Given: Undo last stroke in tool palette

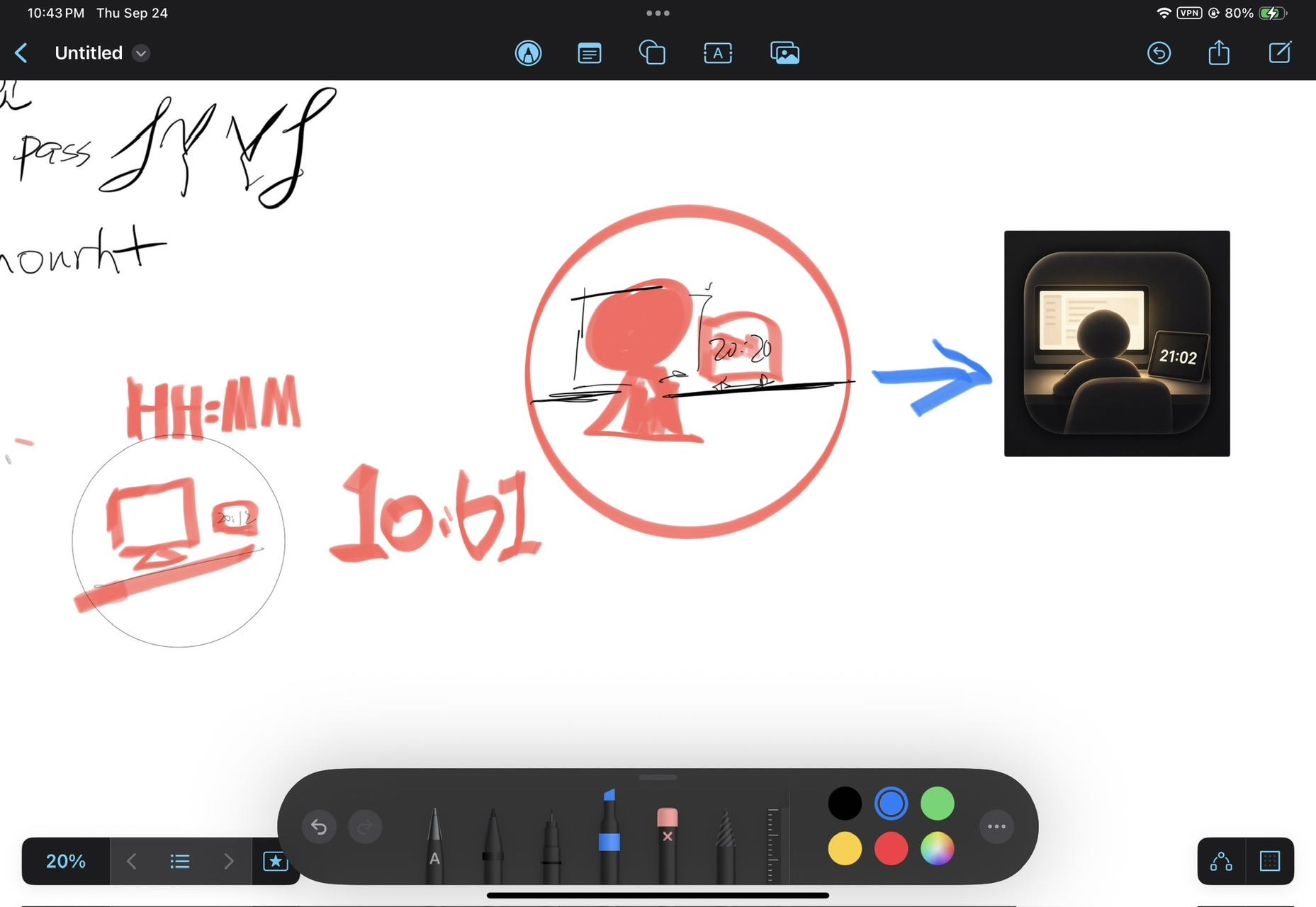Looking at the screenshot, I should tap(319, 827).
